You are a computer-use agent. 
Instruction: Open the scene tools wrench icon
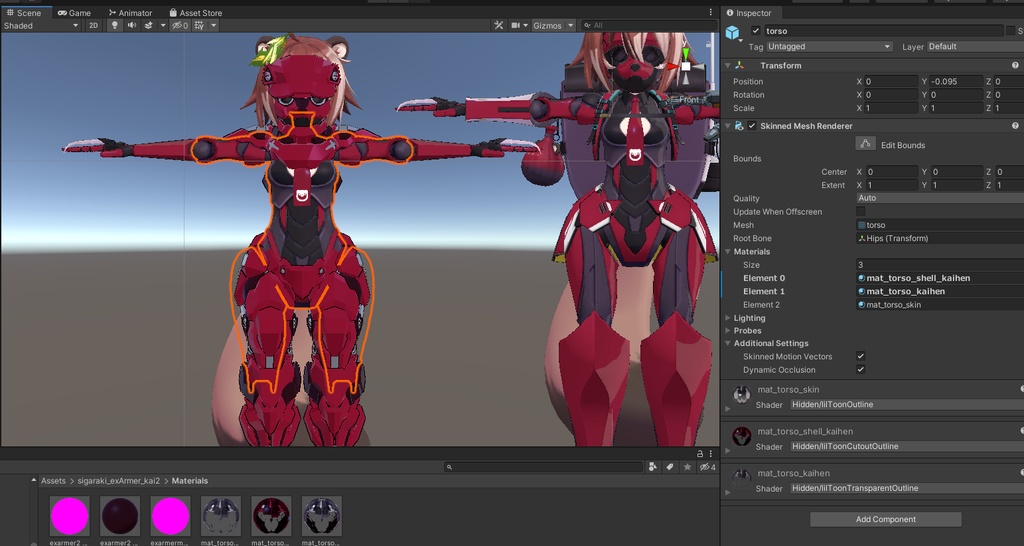(498, 25)
